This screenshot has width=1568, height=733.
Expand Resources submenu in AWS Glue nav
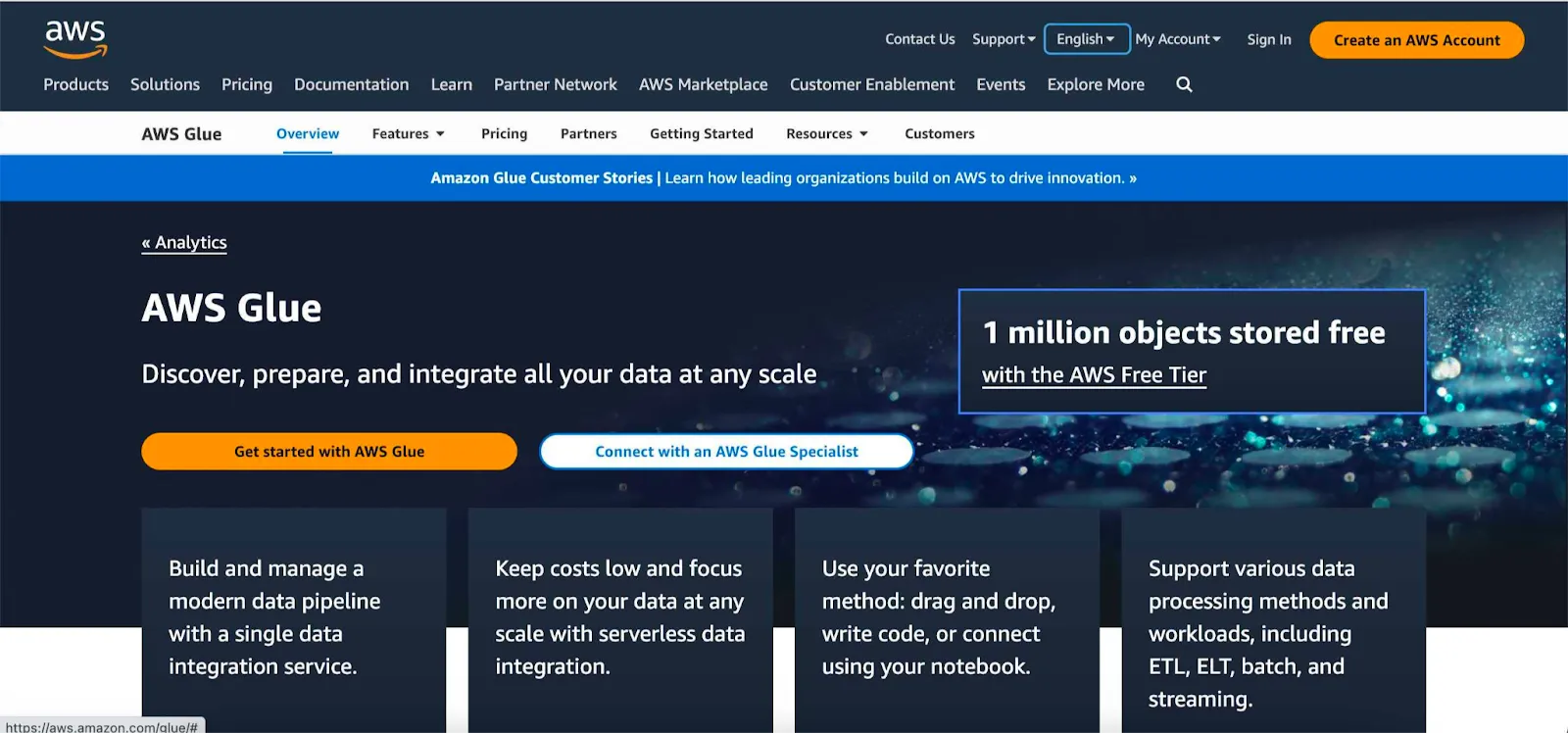[827, 133]
